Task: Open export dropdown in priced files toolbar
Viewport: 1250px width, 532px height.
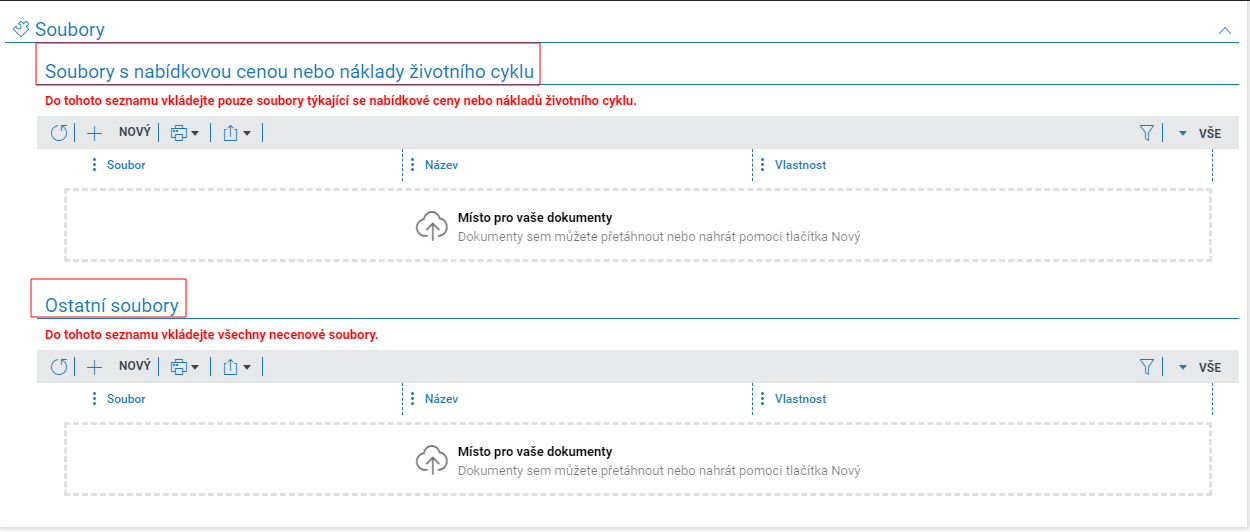Action: coord(237,133)
